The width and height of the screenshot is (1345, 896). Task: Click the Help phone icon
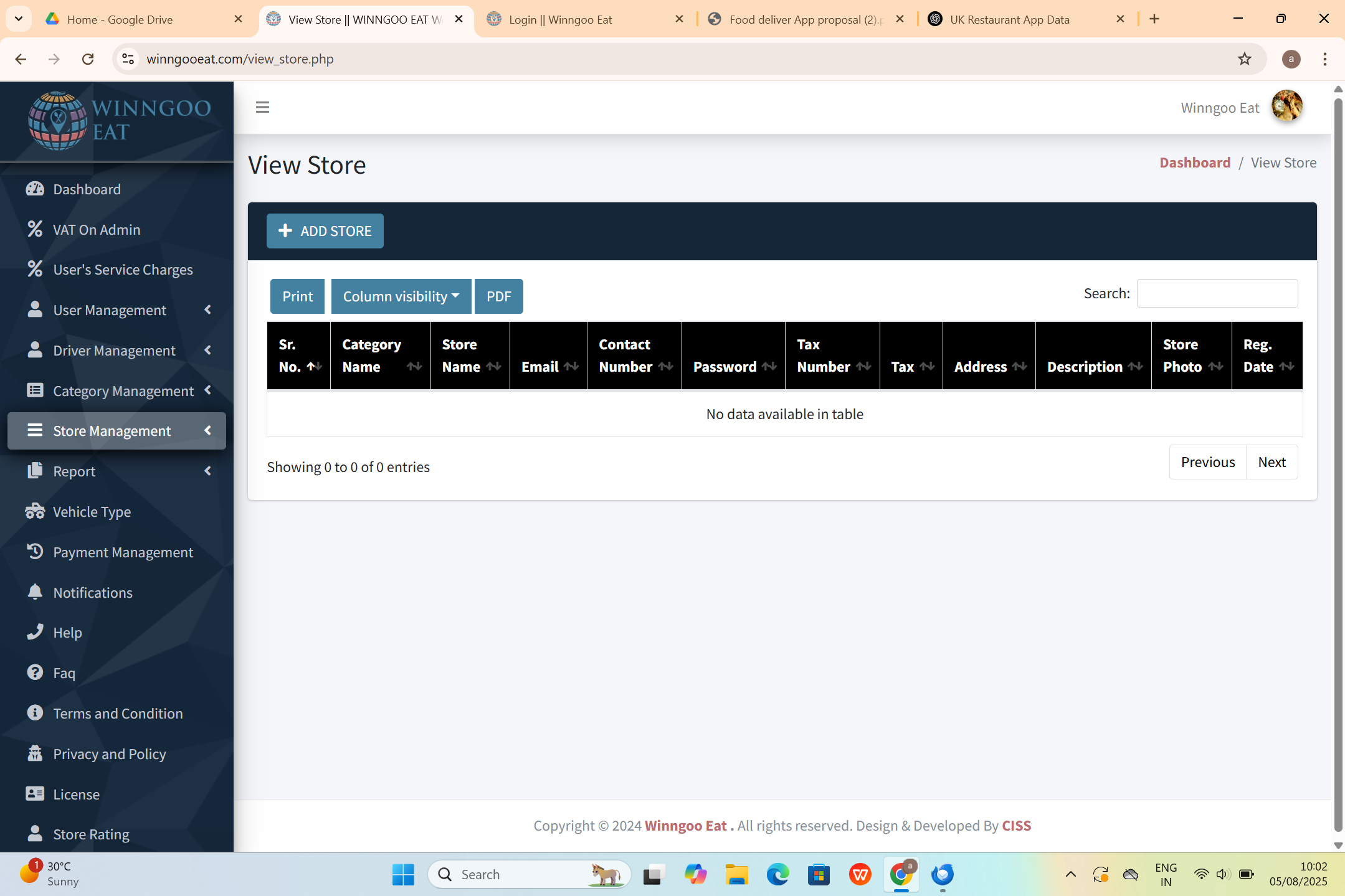35,632
